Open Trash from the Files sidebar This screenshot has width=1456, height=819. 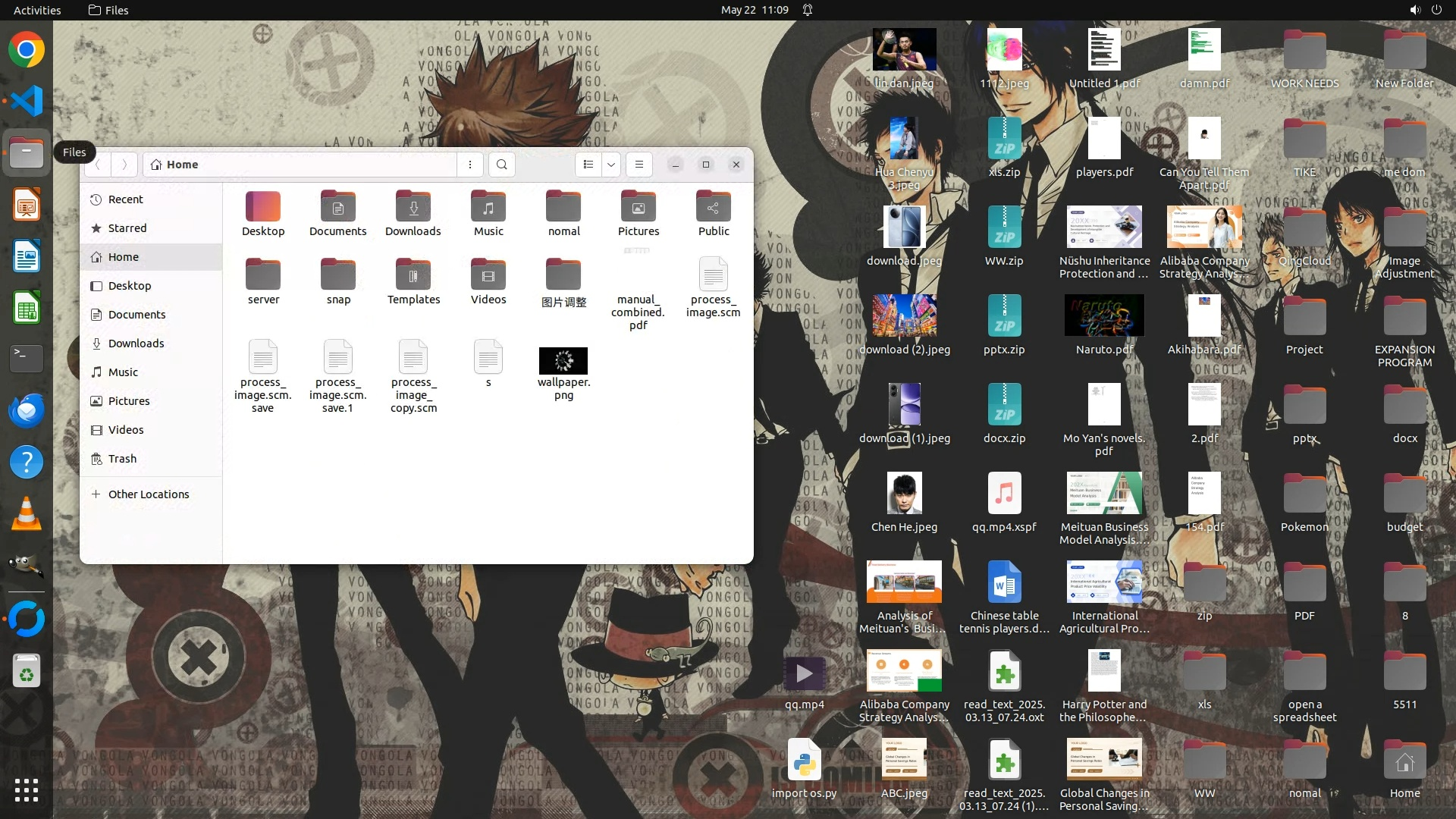tap(122, 459)
